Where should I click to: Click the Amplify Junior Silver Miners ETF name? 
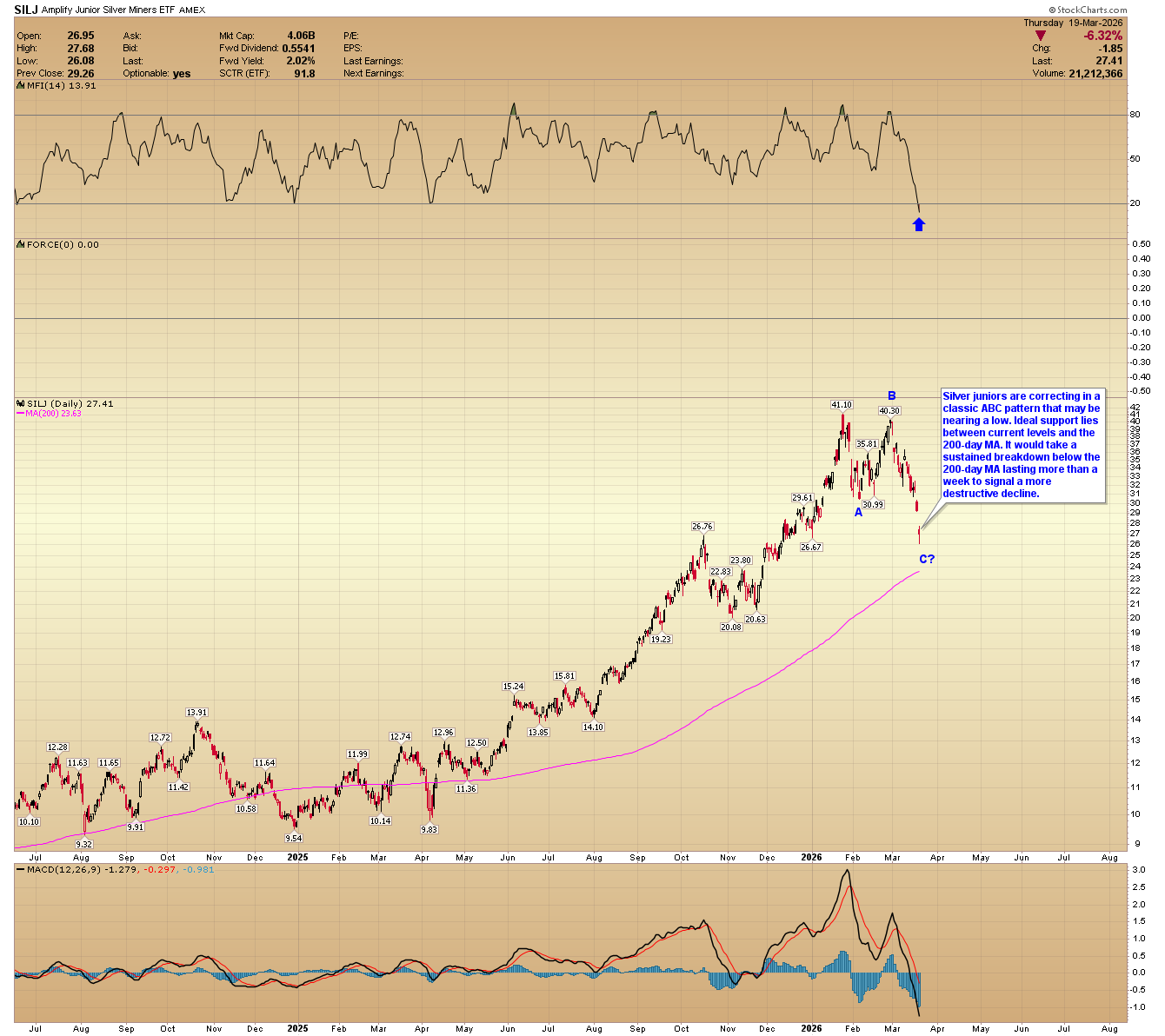(x=109, y=10)
